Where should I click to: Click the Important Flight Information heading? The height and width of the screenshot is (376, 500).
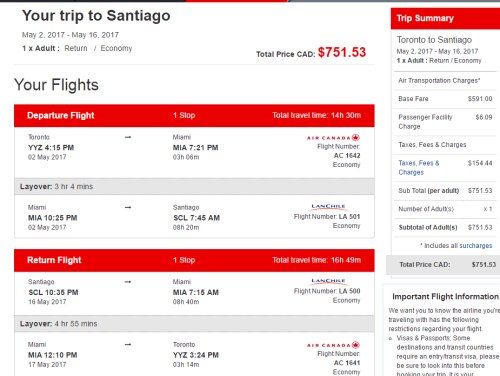[x=445, y=296]
